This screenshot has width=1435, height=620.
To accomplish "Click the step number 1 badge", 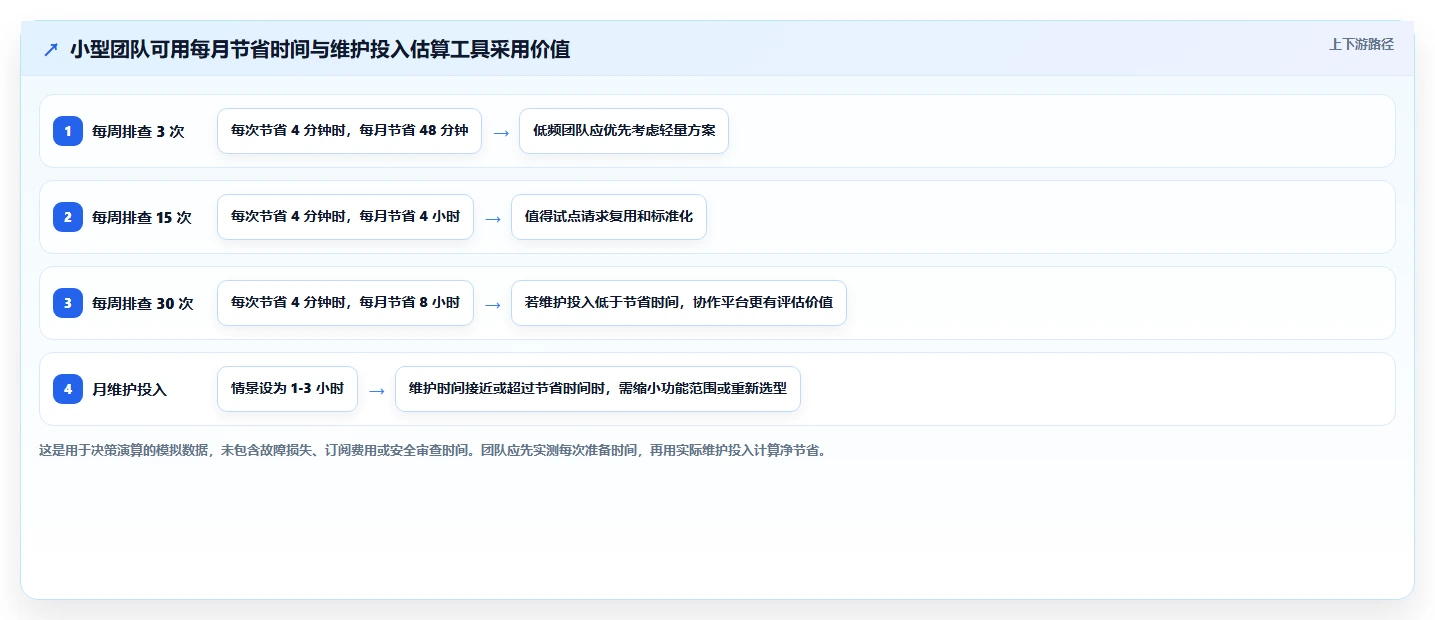I will point(68,131).
